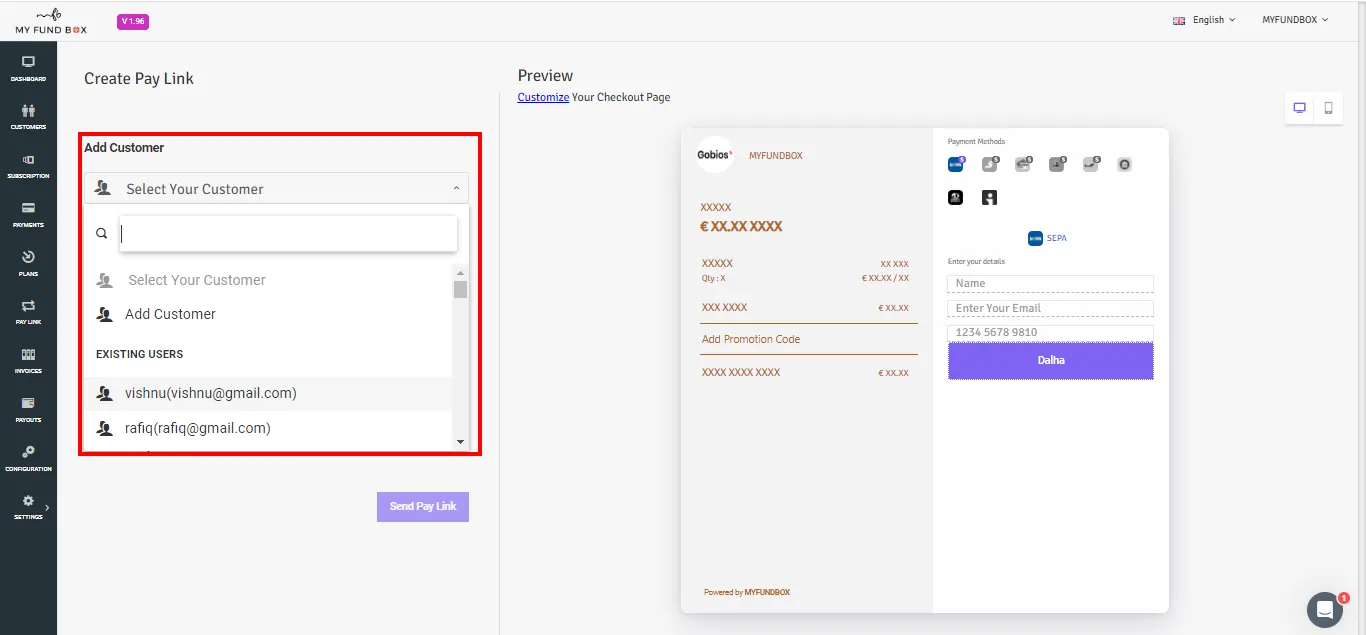Switch preview to desktop view
The image size is (1366, 635).
[1300, 108]
